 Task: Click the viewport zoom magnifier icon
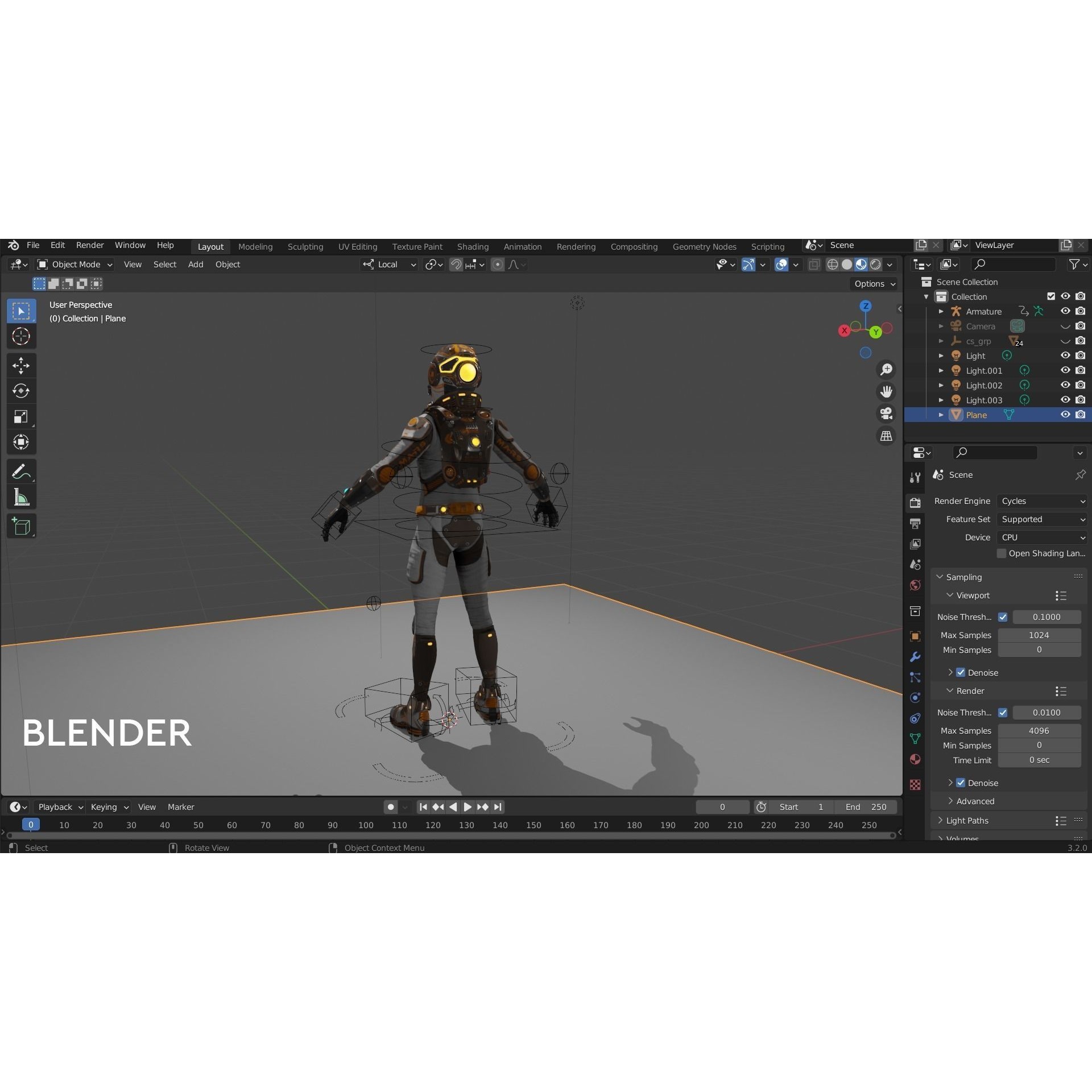(x=886, y=370)
